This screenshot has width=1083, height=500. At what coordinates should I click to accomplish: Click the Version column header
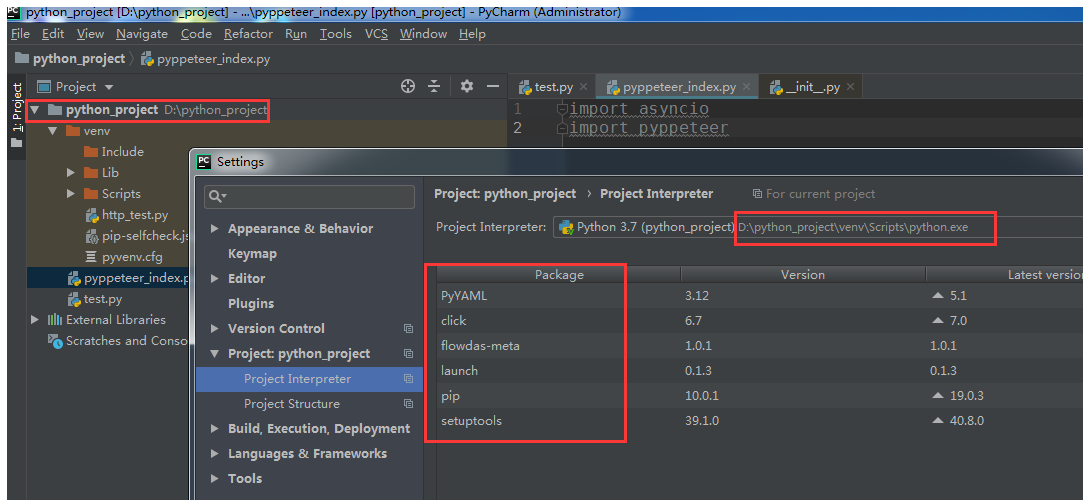[x=803, y=275]
